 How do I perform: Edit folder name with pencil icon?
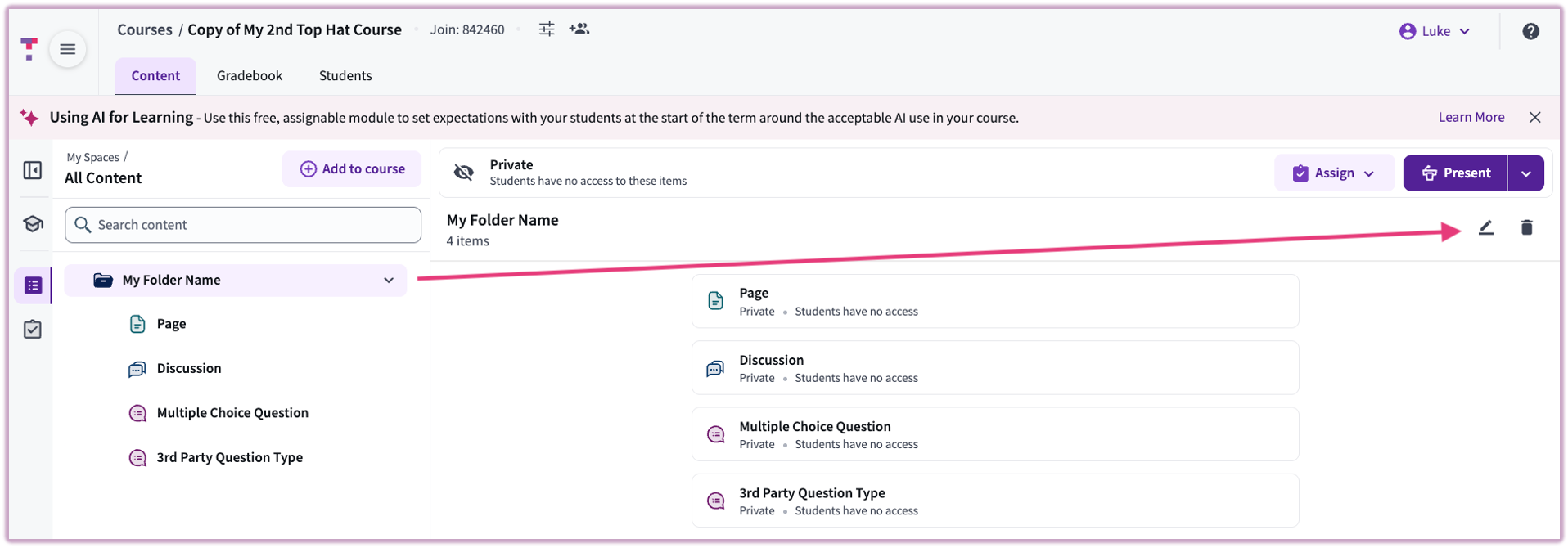[1486, 227]
